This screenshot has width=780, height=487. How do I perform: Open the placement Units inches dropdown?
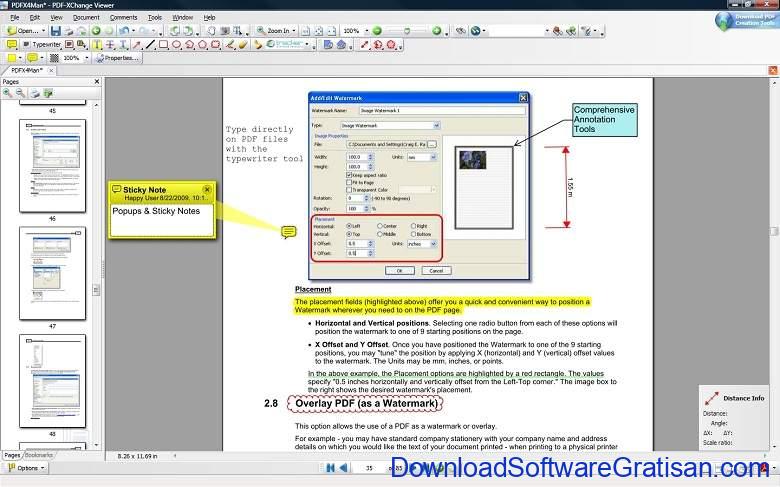[x=433, y=244]
